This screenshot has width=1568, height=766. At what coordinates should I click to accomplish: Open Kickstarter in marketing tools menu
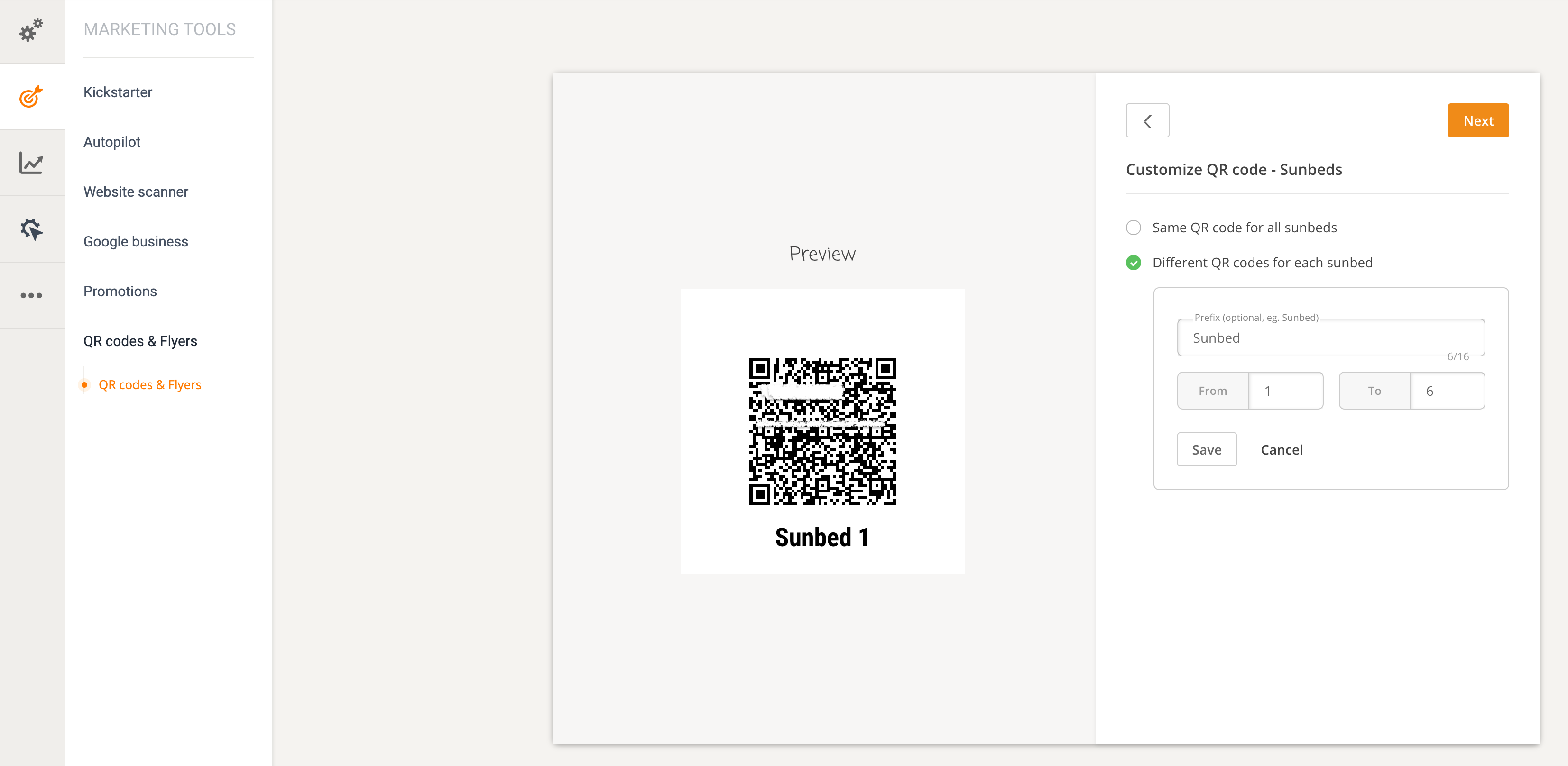coord(118,92)
